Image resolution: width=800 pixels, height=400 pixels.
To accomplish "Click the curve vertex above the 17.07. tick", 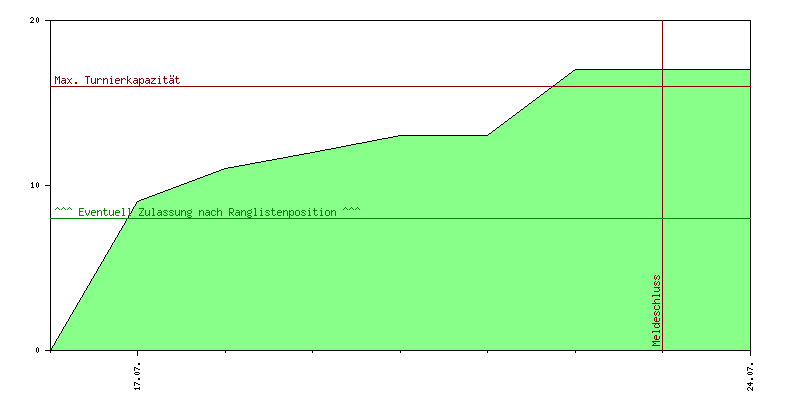I will click(138, 201).
